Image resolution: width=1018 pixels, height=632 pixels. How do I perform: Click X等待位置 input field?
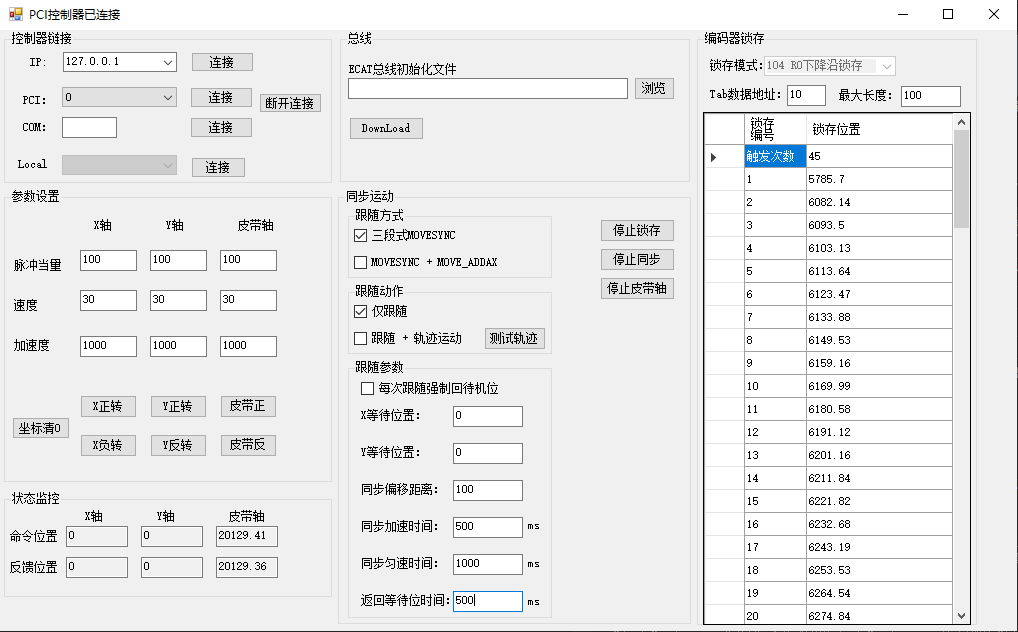[488, 416]
